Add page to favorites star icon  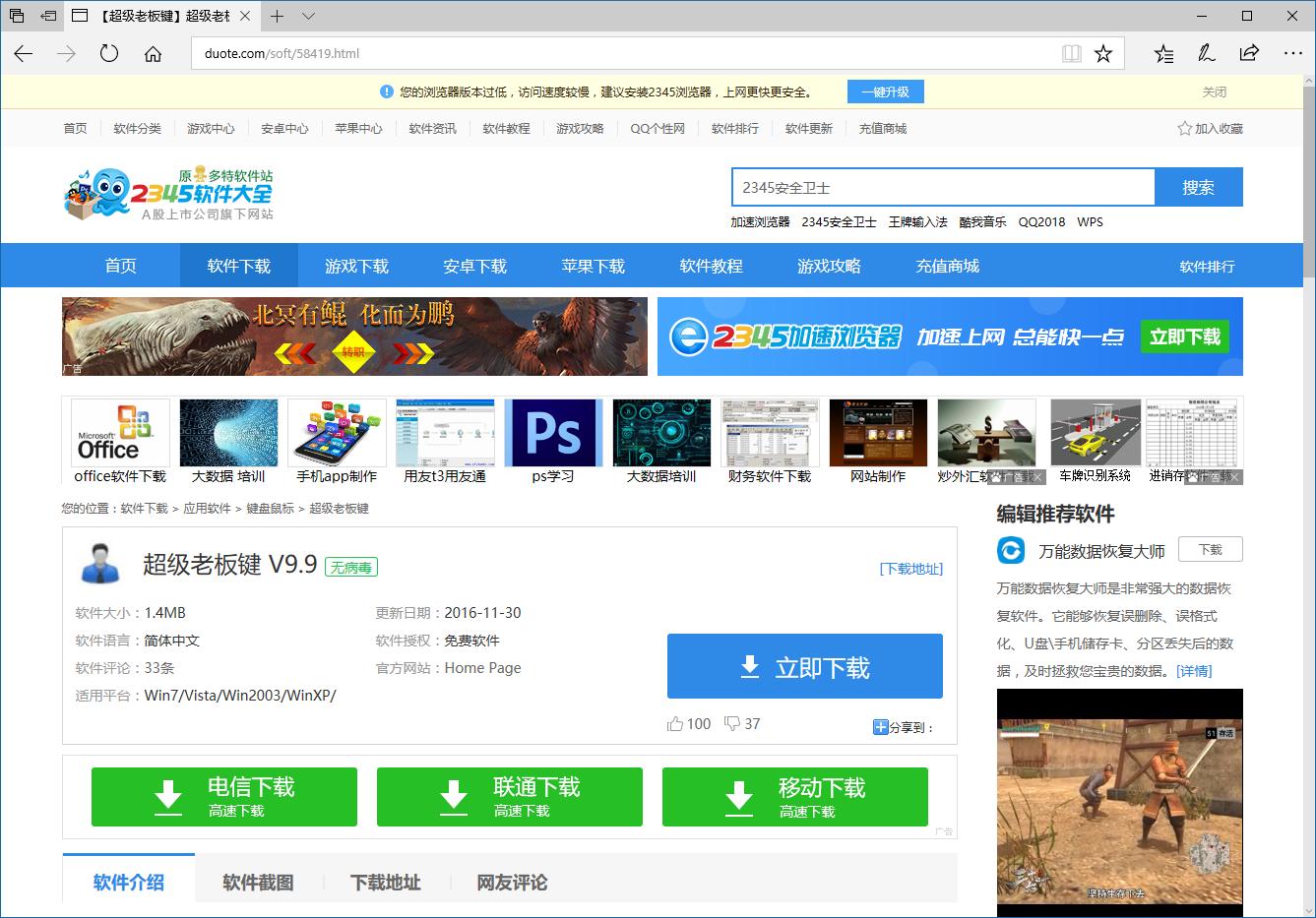coord(1103,54)
